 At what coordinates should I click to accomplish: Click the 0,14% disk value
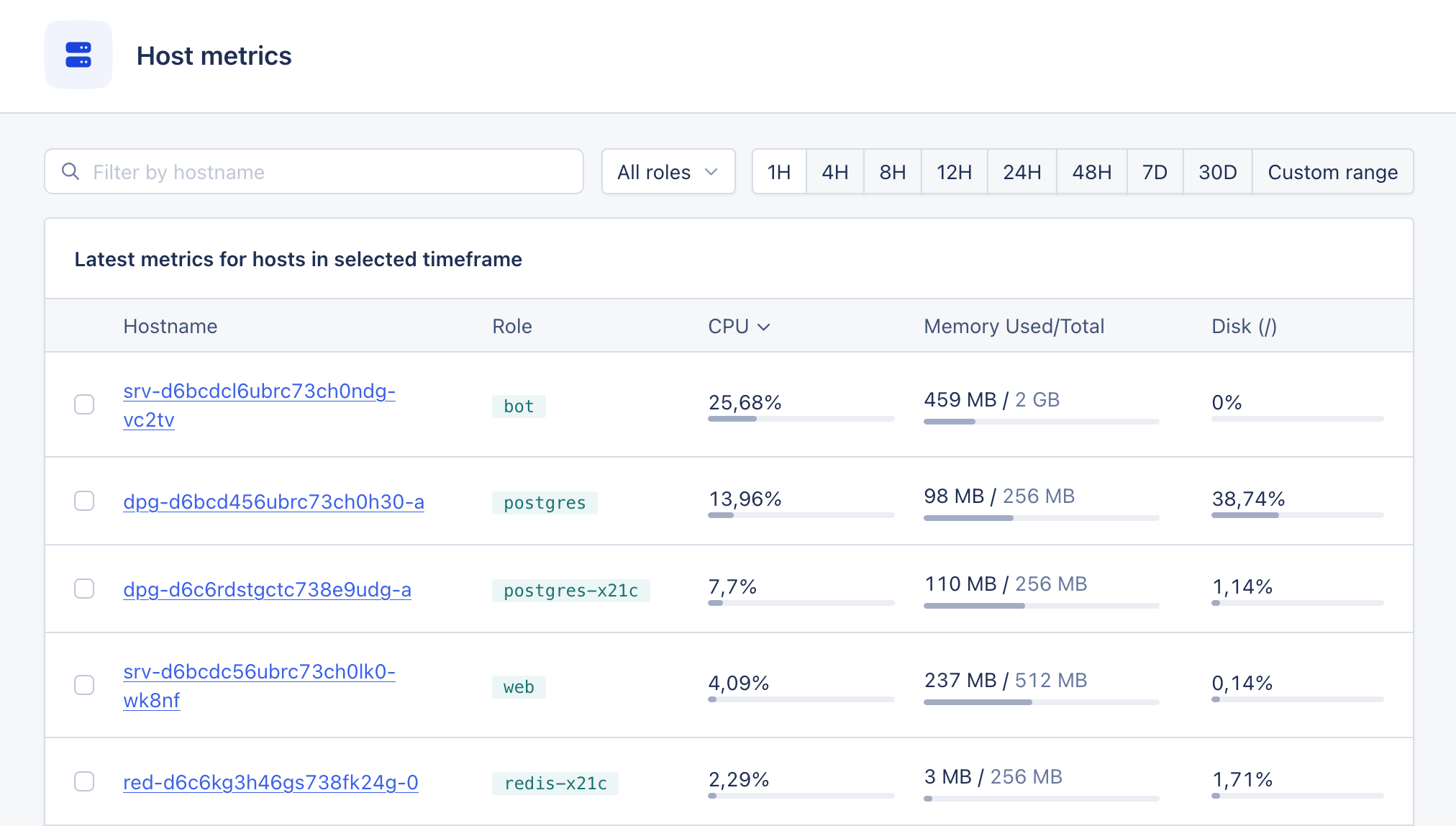tap(1242, 683)
